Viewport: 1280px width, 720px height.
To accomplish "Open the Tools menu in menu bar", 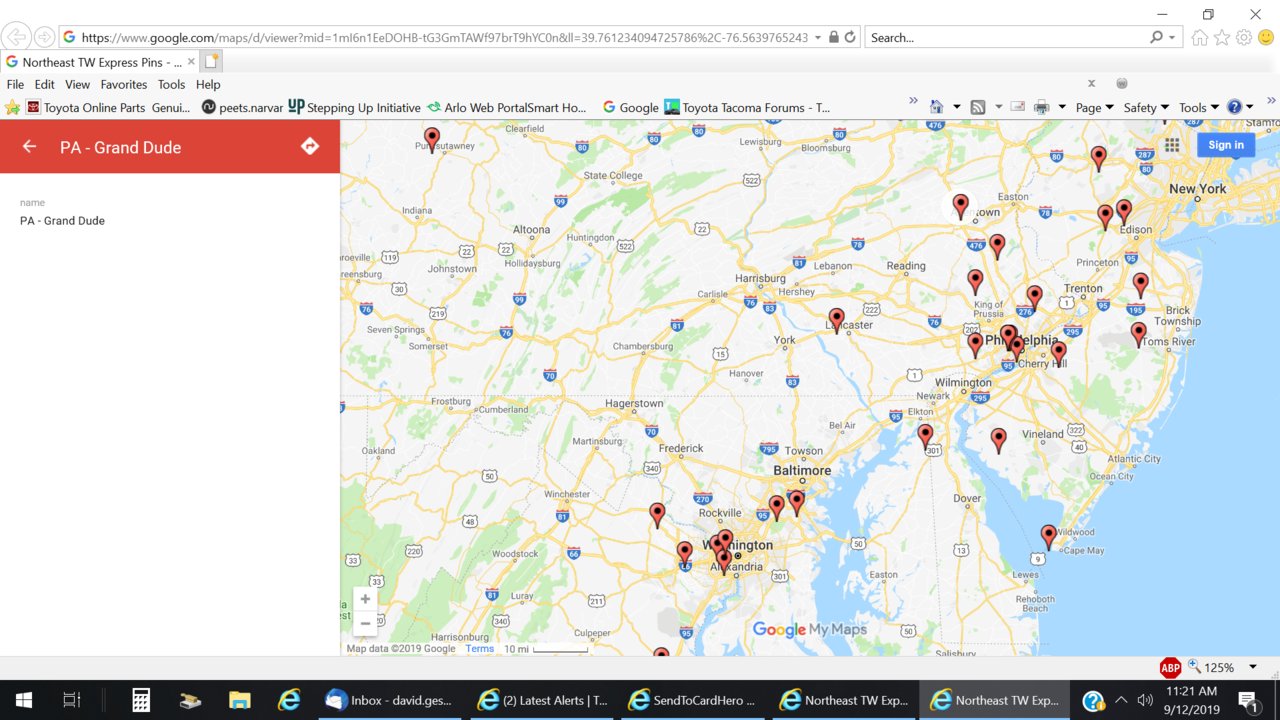I will point(171,84).
